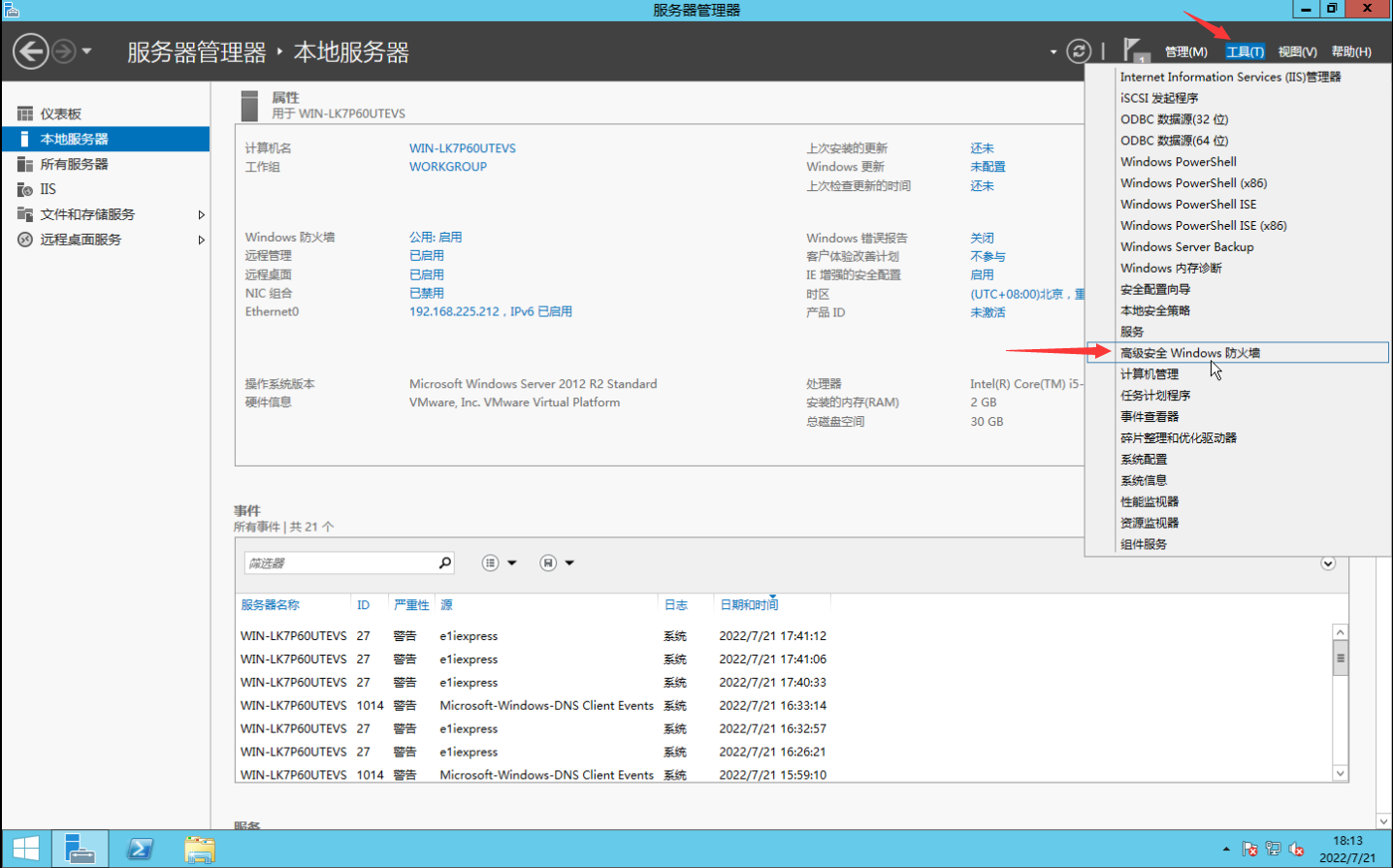Screen dimensions: 1393x868
Task: Open 计算机管理 from the tools menu
Action: pyautogui.click(x=1237, y=374)
